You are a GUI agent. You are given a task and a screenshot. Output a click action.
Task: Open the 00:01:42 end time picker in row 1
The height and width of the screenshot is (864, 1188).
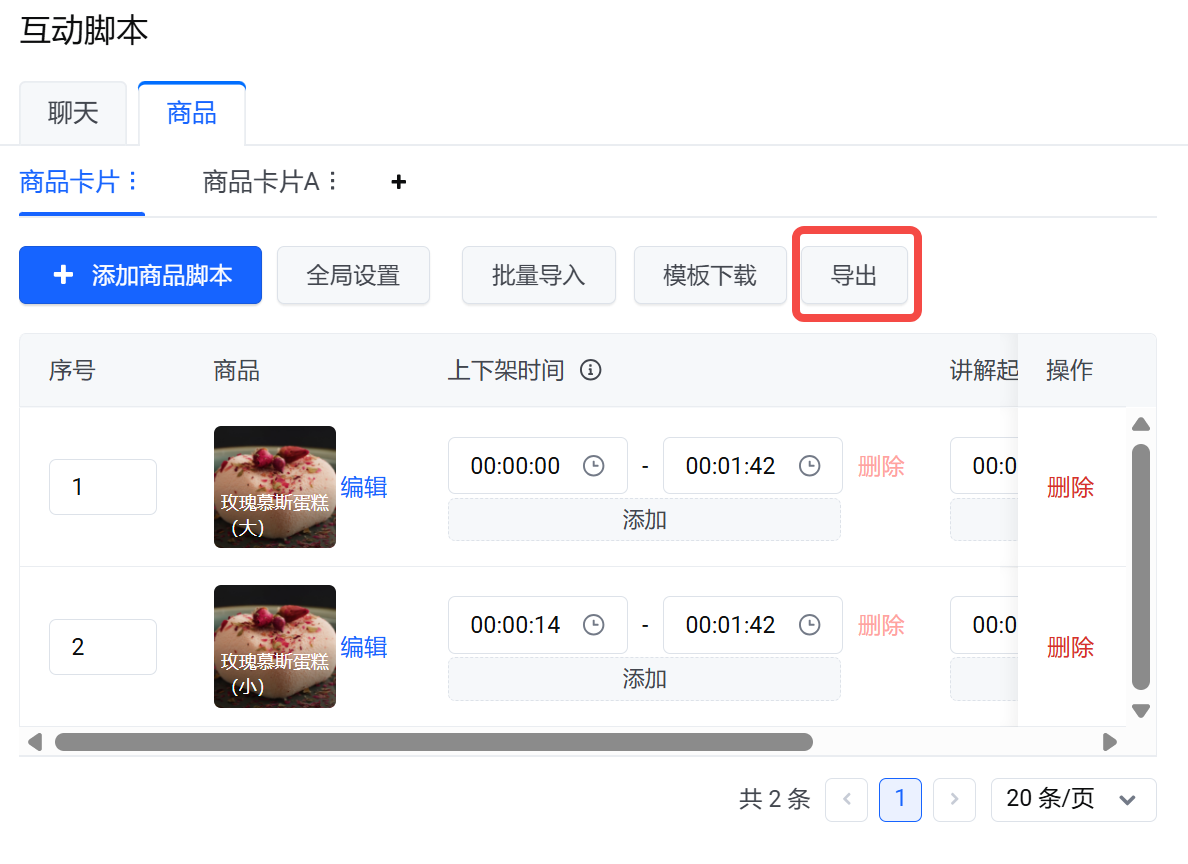click(x=753, y=465)
